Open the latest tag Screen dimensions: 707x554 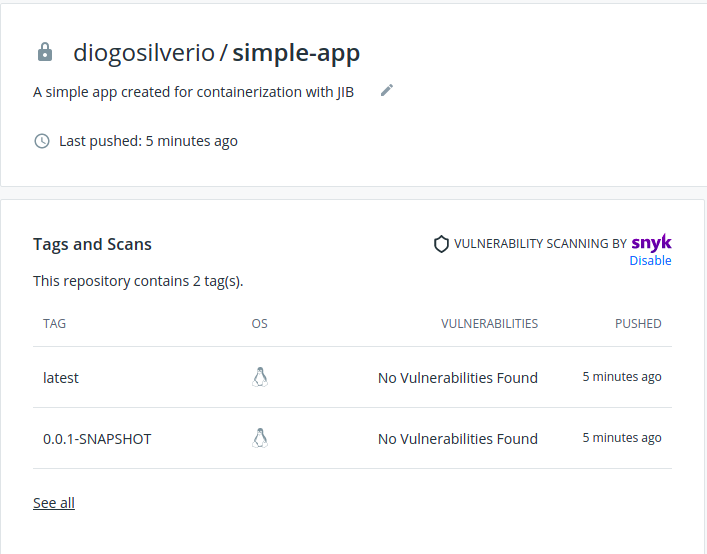[61, 378]
